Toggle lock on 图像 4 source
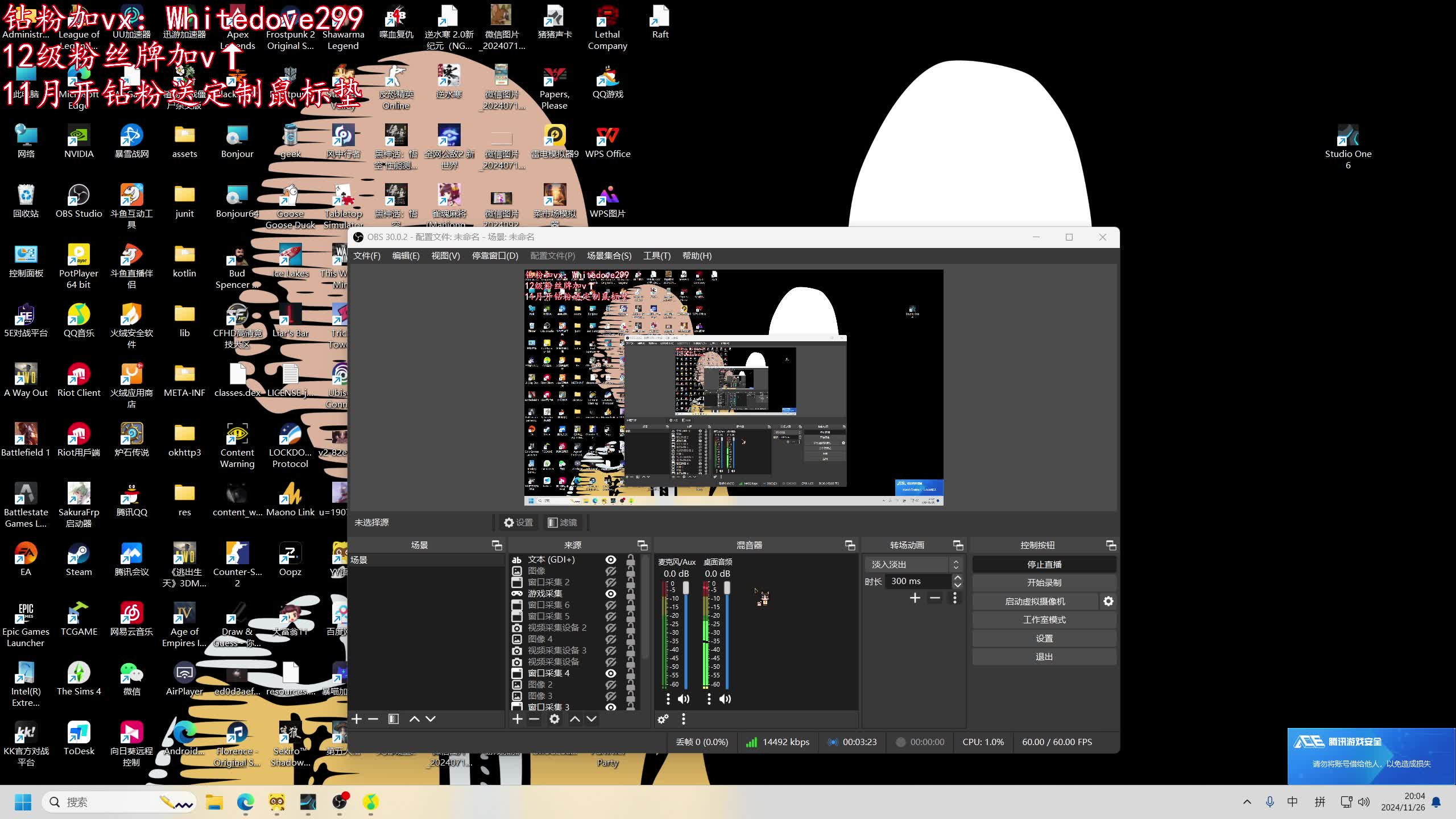The image size is (1456, 819). pos(630,639)
